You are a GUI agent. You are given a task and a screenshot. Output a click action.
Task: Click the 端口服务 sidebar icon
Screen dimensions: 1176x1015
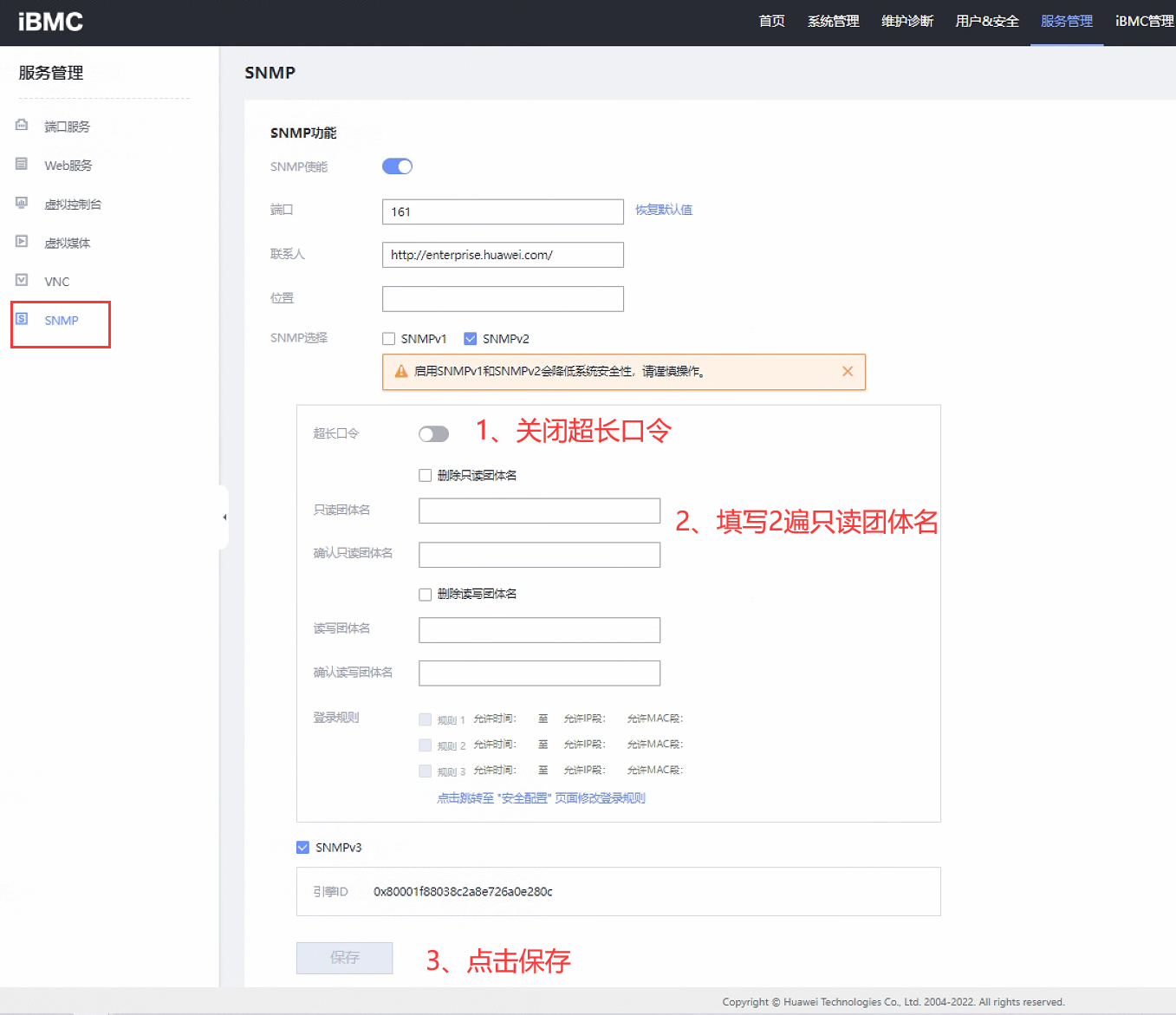click(22, 126)
